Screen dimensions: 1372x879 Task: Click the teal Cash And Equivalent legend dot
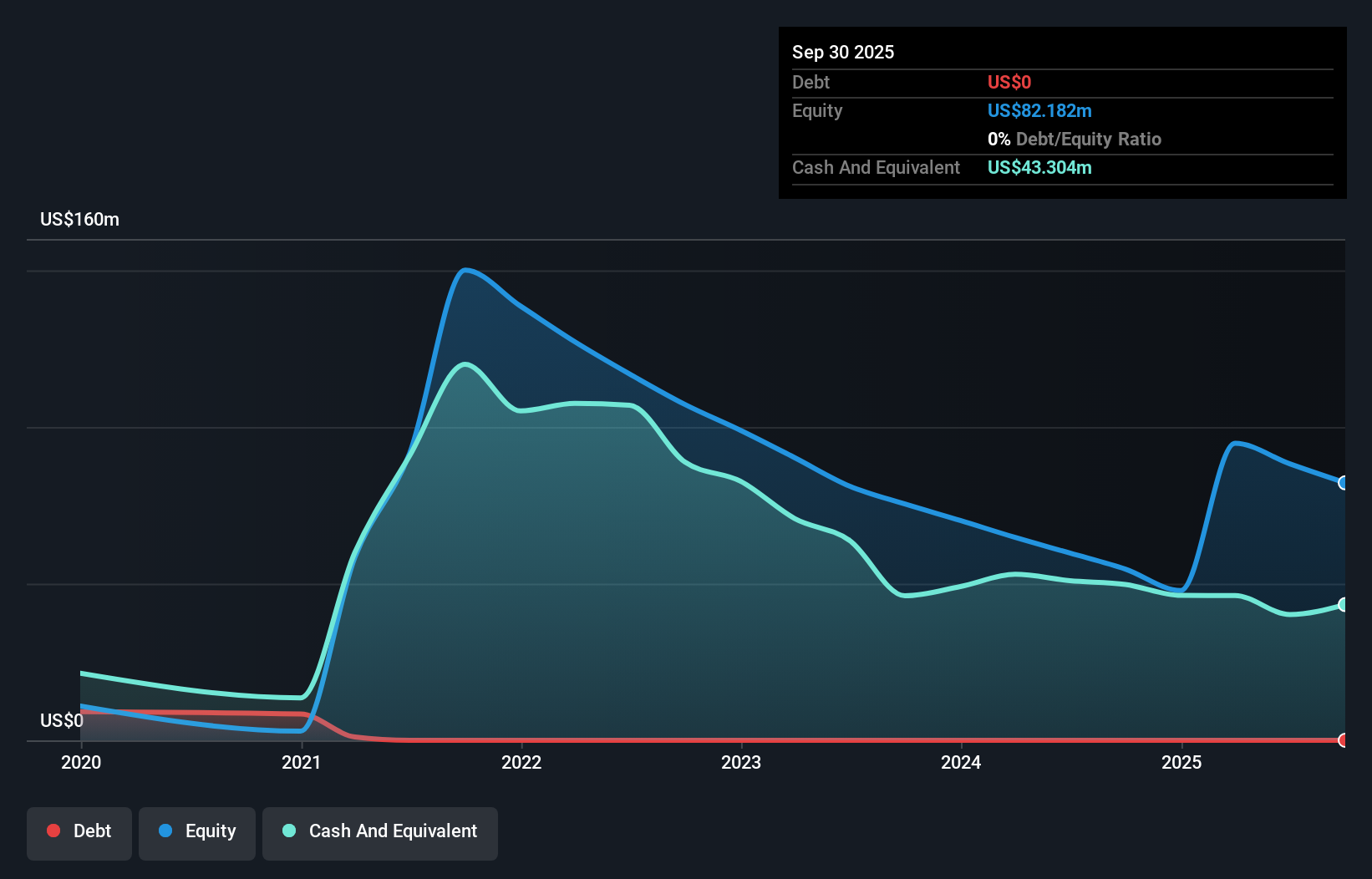tap(289, 831)
